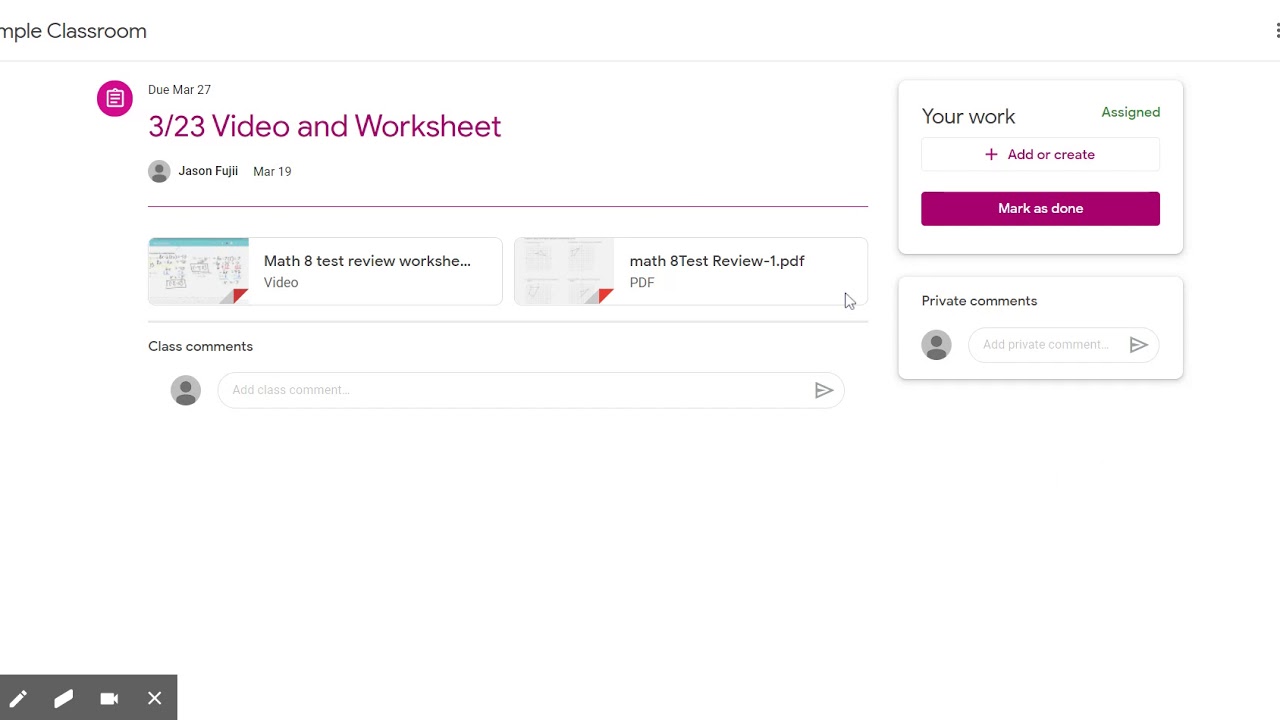Viewport: 1280px width, 720px height.
Task: Click the pink assignment clipboard icon
Action: tap(115, 98)
